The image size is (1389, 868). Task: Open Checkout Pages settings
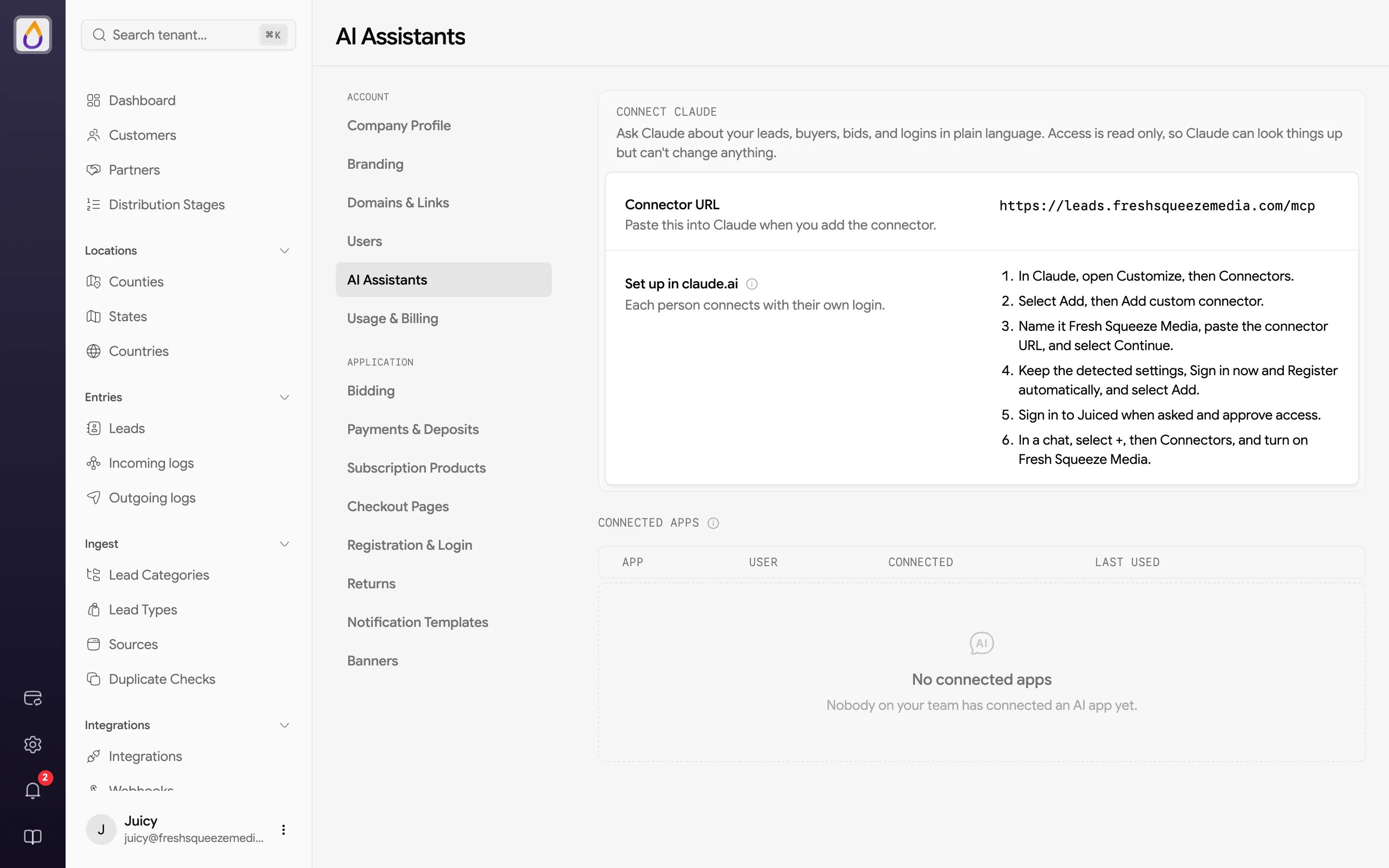click(443, 506)
